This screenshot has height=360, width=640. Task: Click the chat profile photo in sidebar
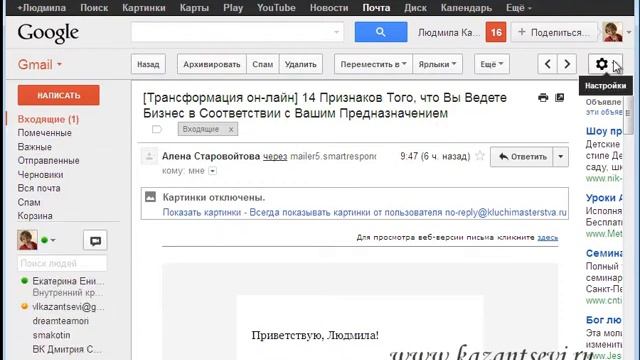pos(27,240)
